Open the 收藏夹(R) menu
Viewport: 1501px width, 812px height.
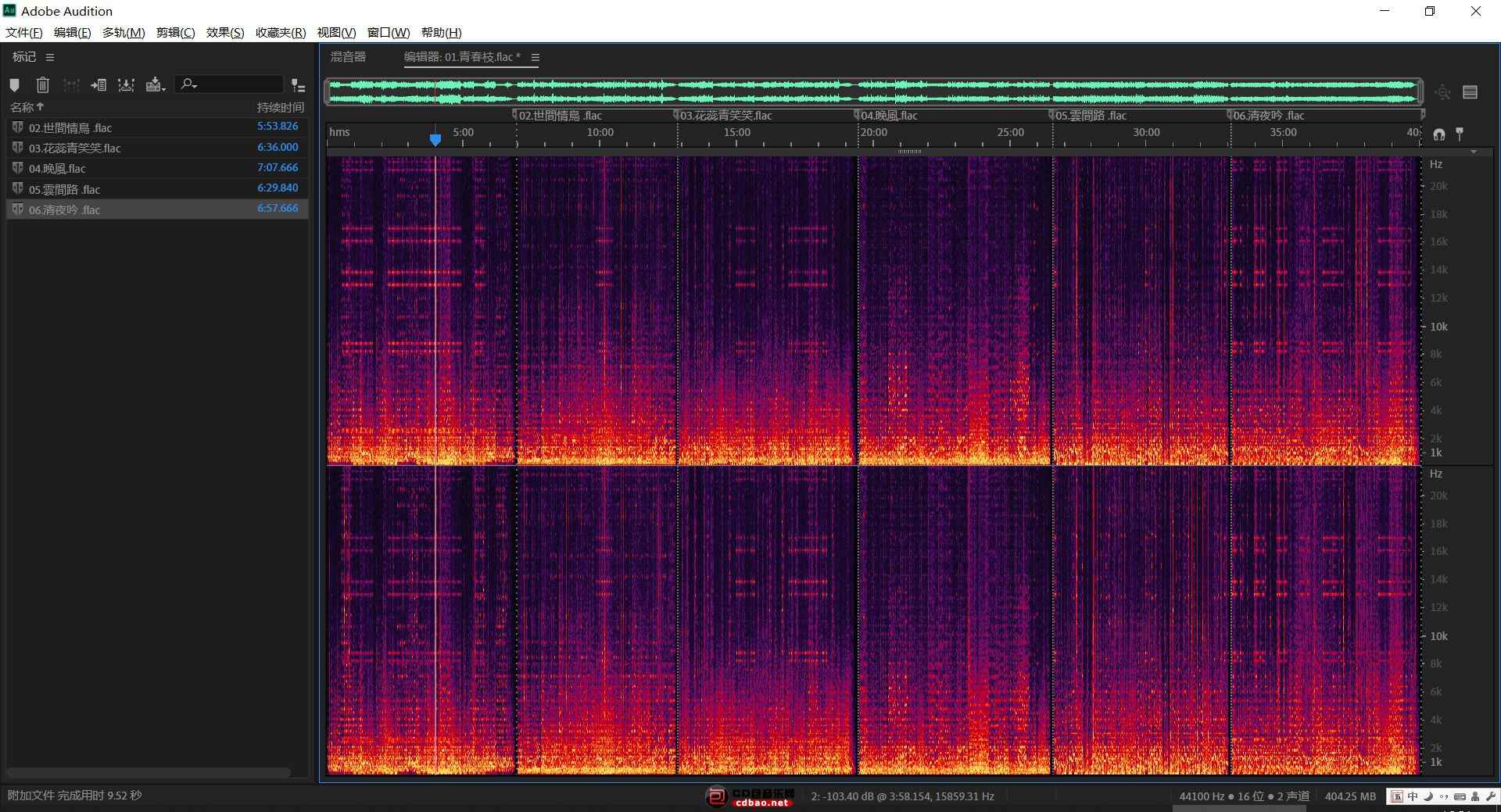click(x=281, y=33)
